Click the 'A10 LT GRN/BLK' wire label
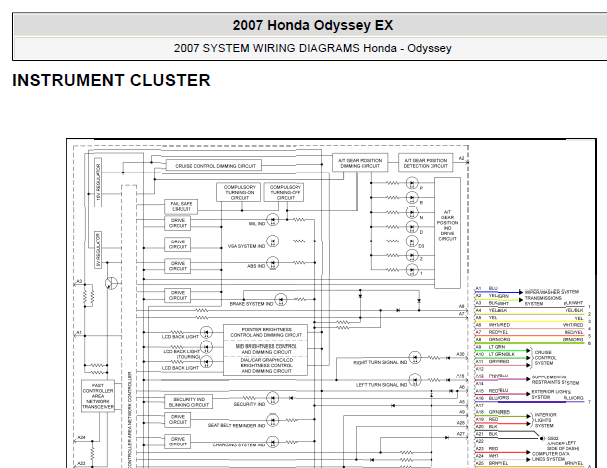The image size is (607, 468). pos(495,354)
